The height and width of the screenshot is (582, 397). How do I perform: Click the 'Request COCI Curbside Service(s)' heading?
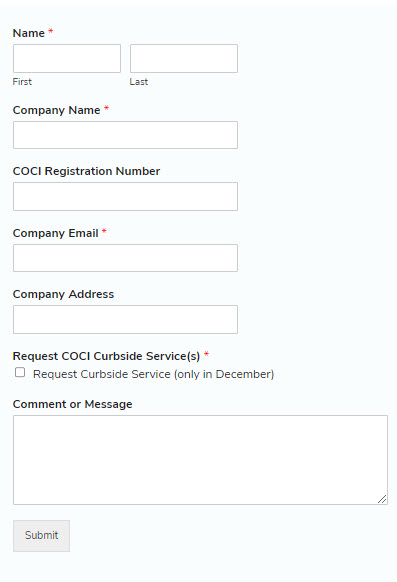click(x=106, y=356)
